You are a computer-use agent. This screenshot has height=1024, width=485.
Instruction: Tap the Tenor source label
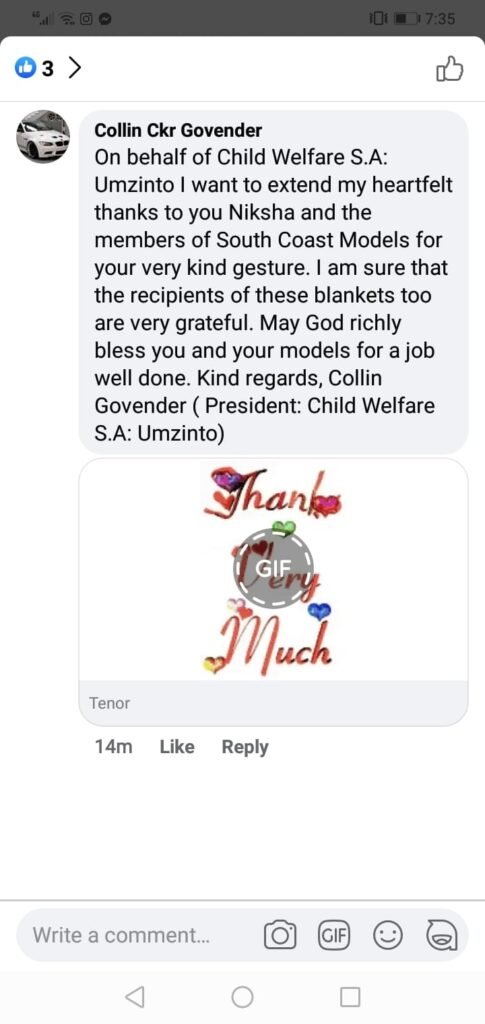(109, 703)
